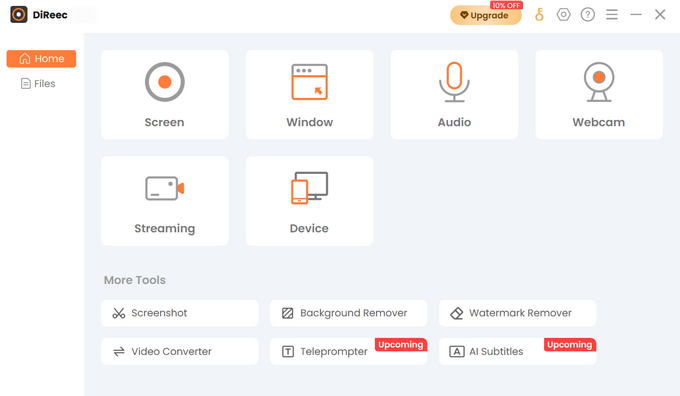This screenshot has width=680, height=396.
Task: Launch the Video Converter tool
Action: 180,351
